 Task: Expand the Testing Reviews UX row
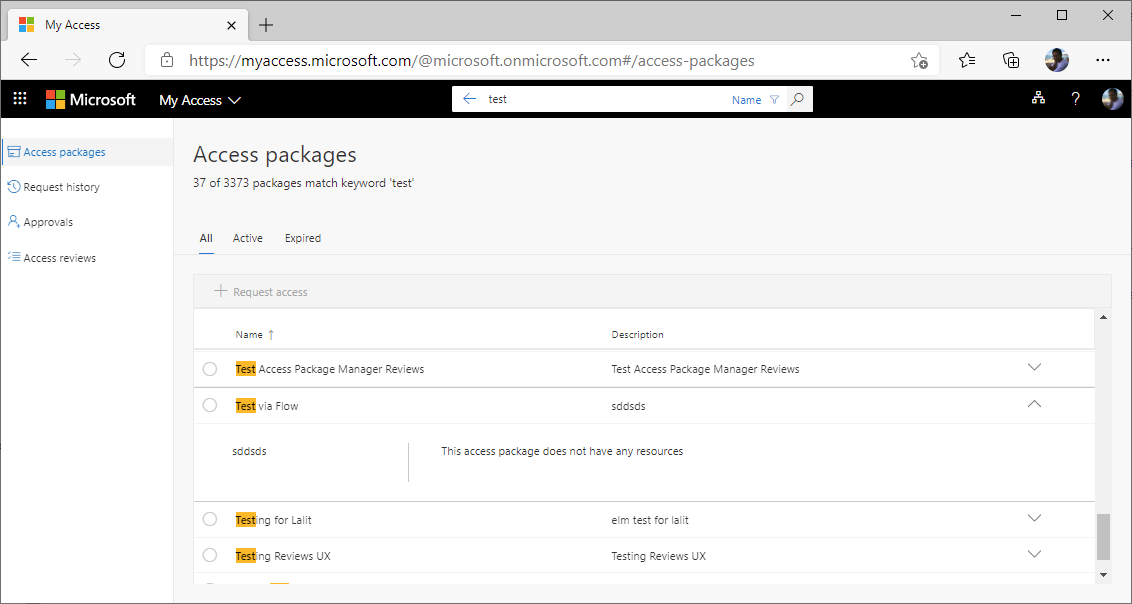point(1035,554)
